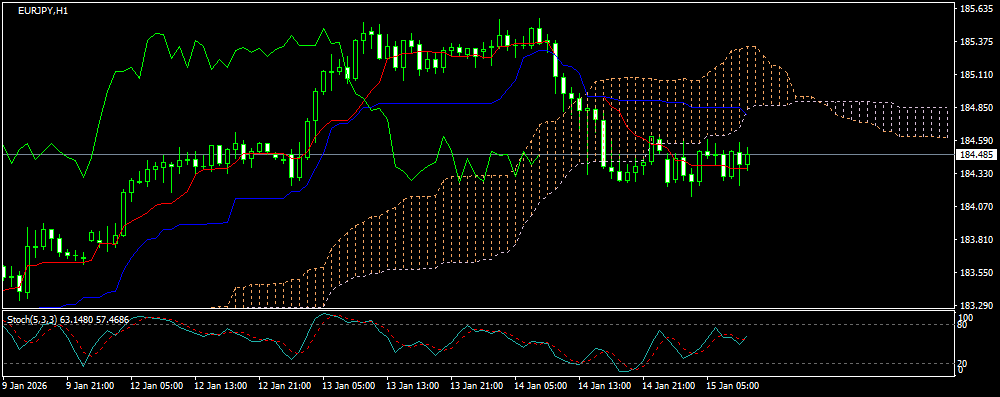Click the 15 Jan 05:00 time label
1000x397 pixels.
coord(732,386)
